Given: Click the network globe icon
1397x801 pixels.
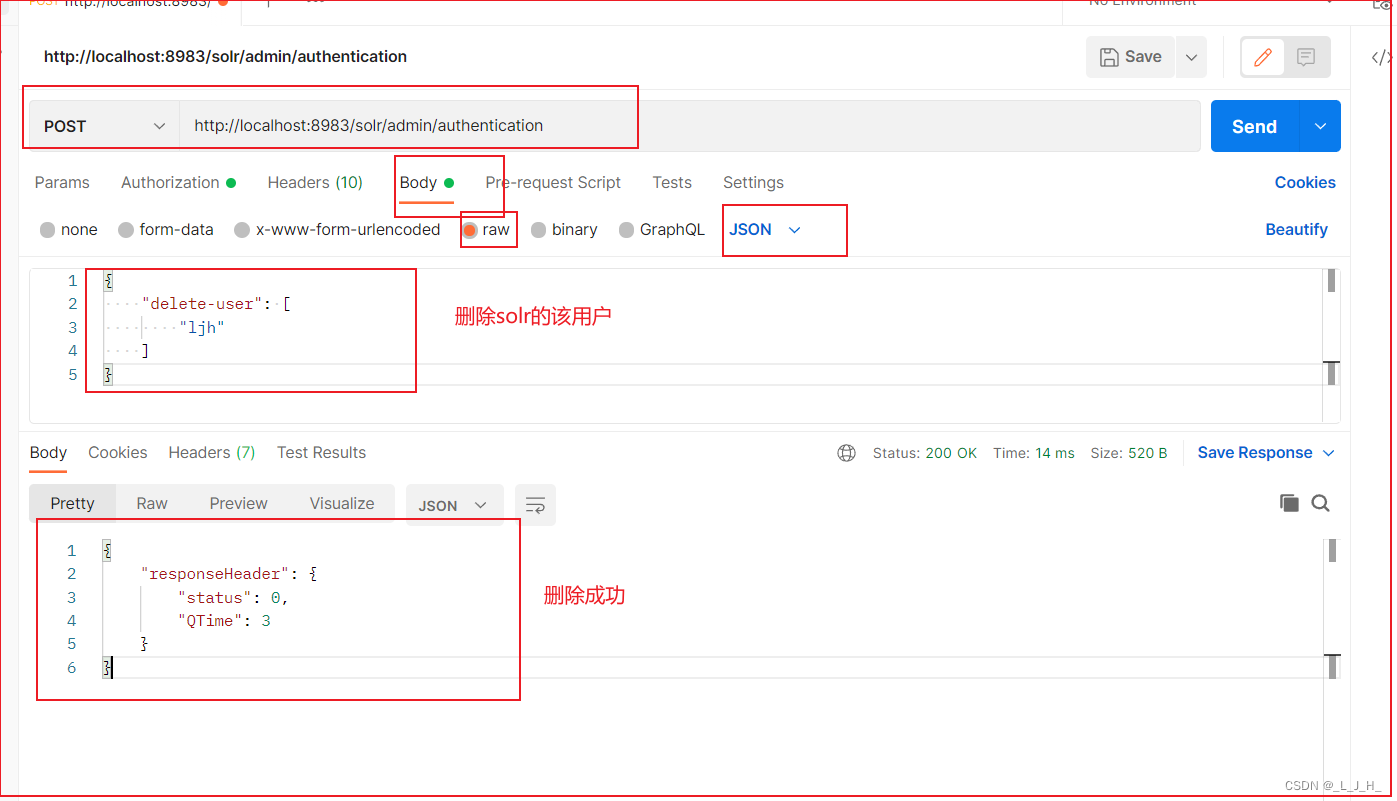Looking at the screenshot, I should 846,453.
